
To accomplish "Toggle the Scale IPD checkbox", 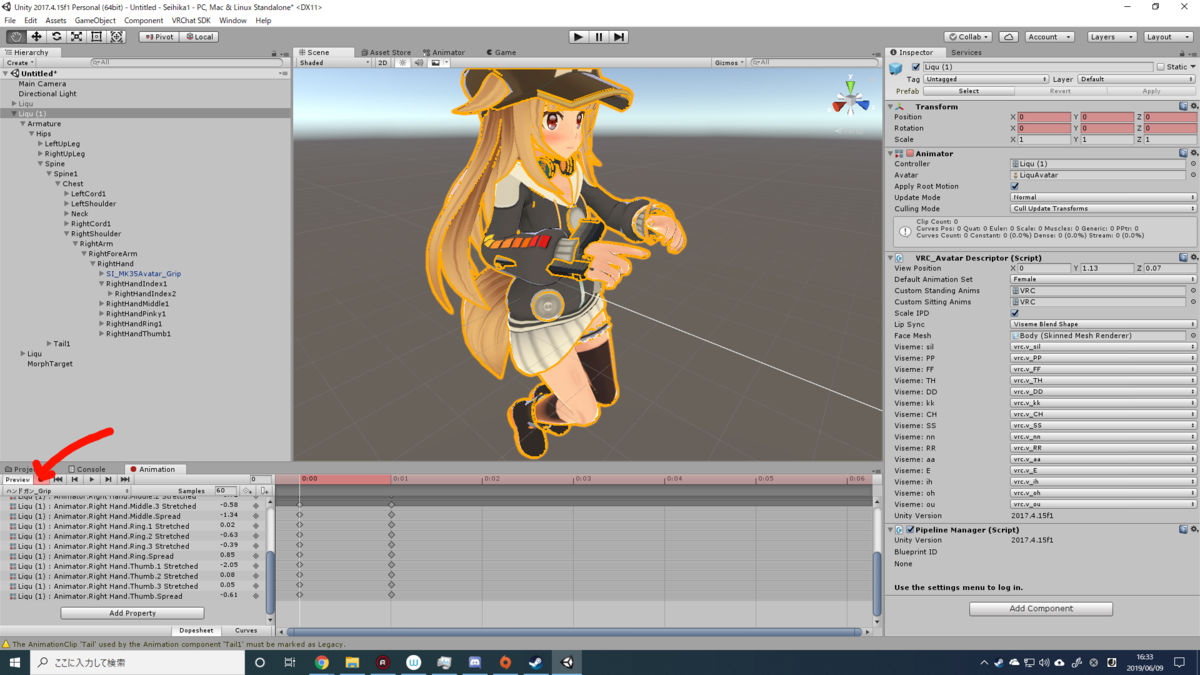I will 1015,313.
